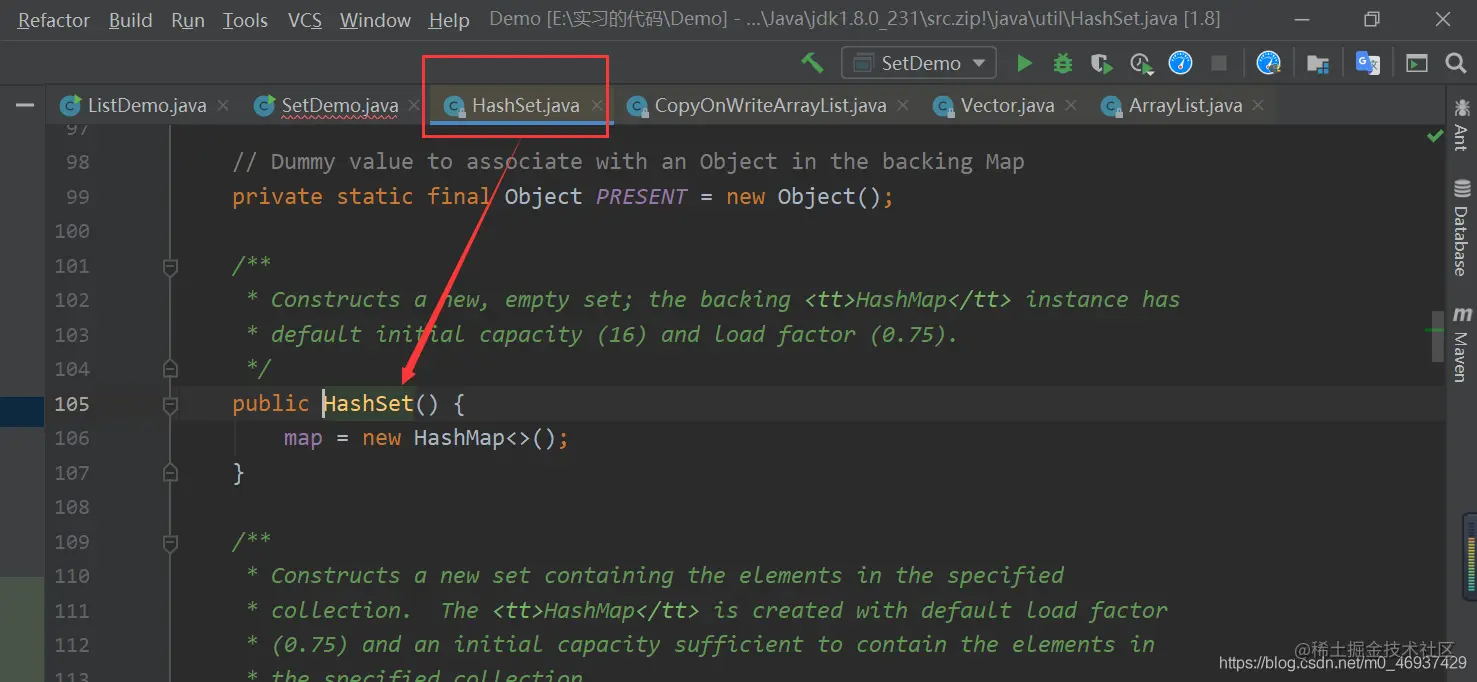Run SetDemo with the green play button

[x=1024, y=63]
